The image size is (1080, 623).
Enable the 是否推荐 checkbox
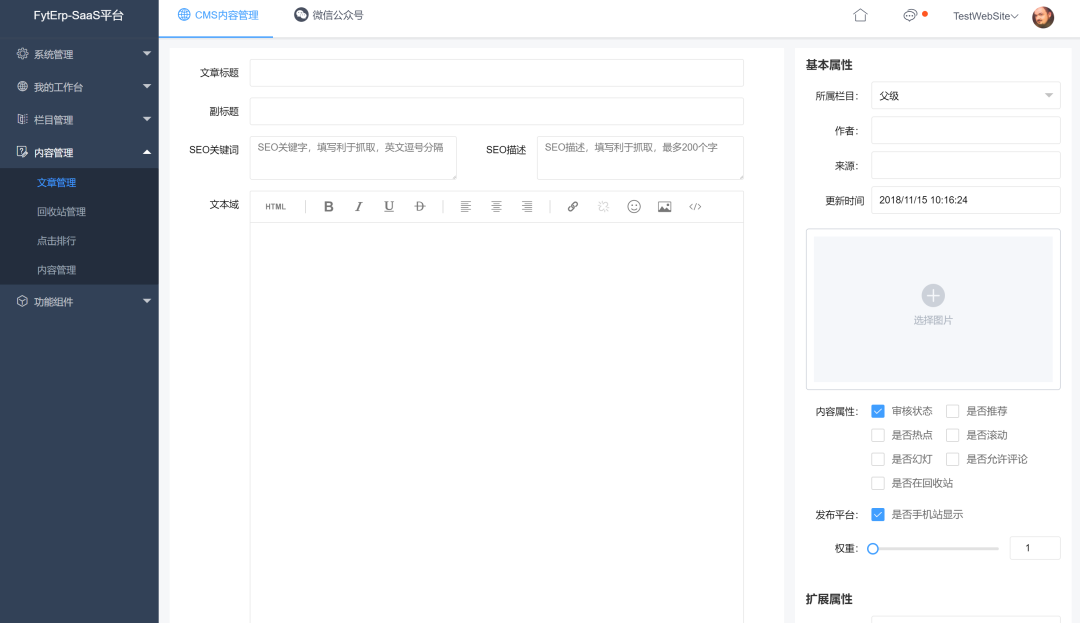point(953,411)
